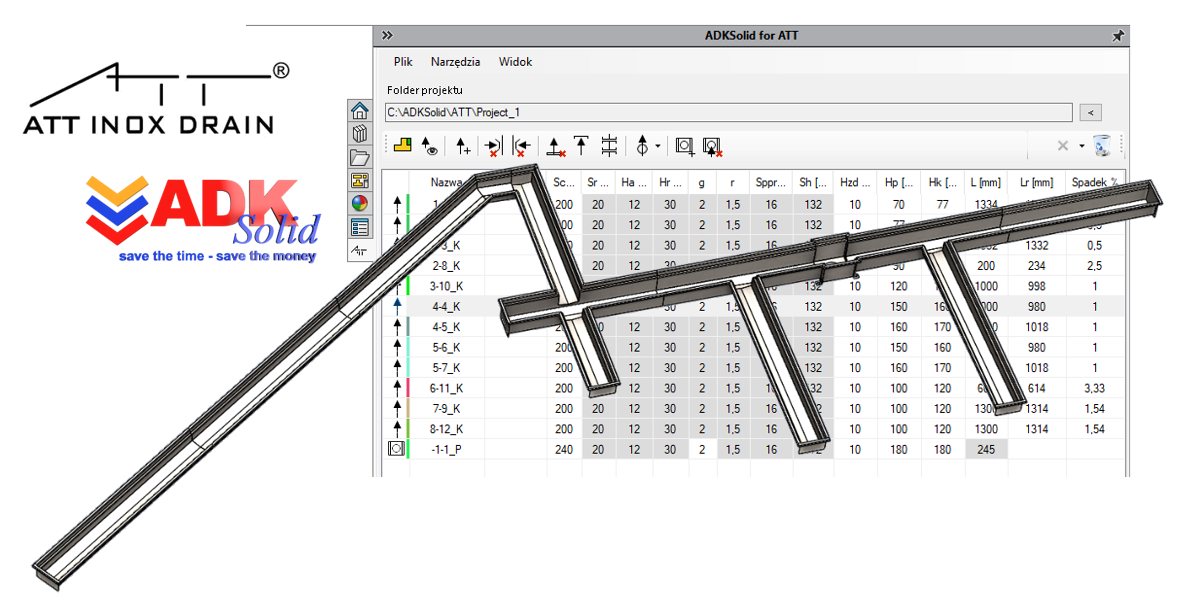Viewport: 1187px width, 610px height.
Task: Select the row named -1-1_P
Action: point(752,450)
